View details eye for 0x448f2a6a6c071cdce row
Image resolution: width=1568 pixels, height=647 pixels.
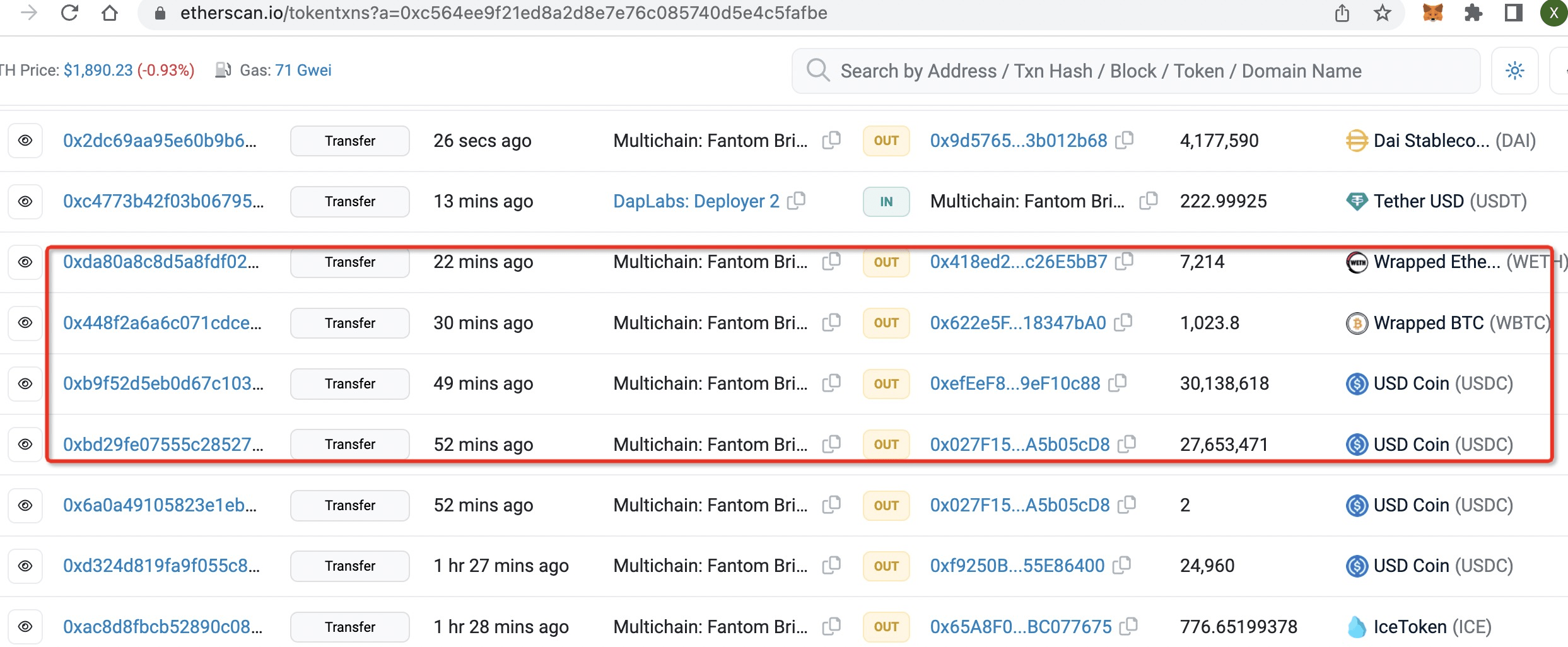coord(25,323)
